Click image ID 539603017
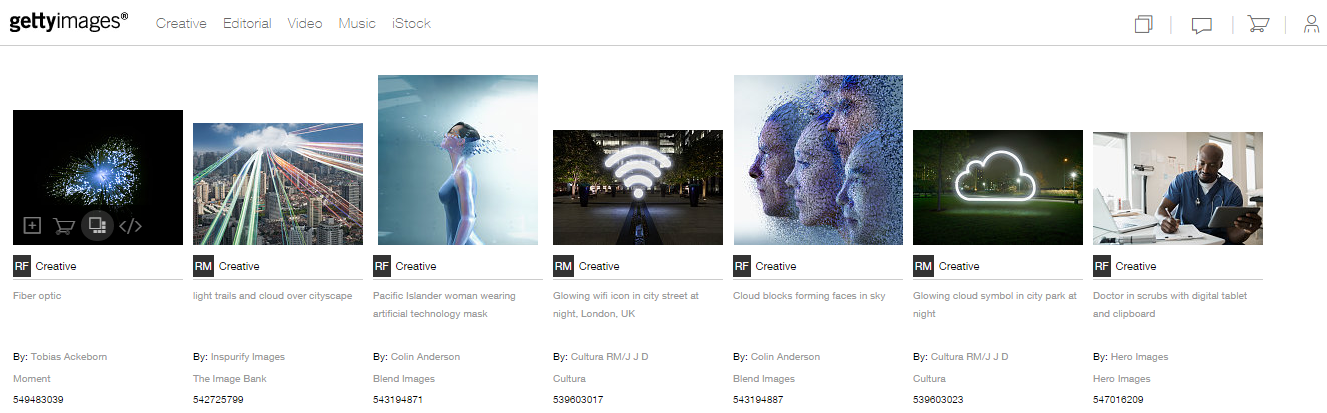1327x413 pixels. (578, 400)
